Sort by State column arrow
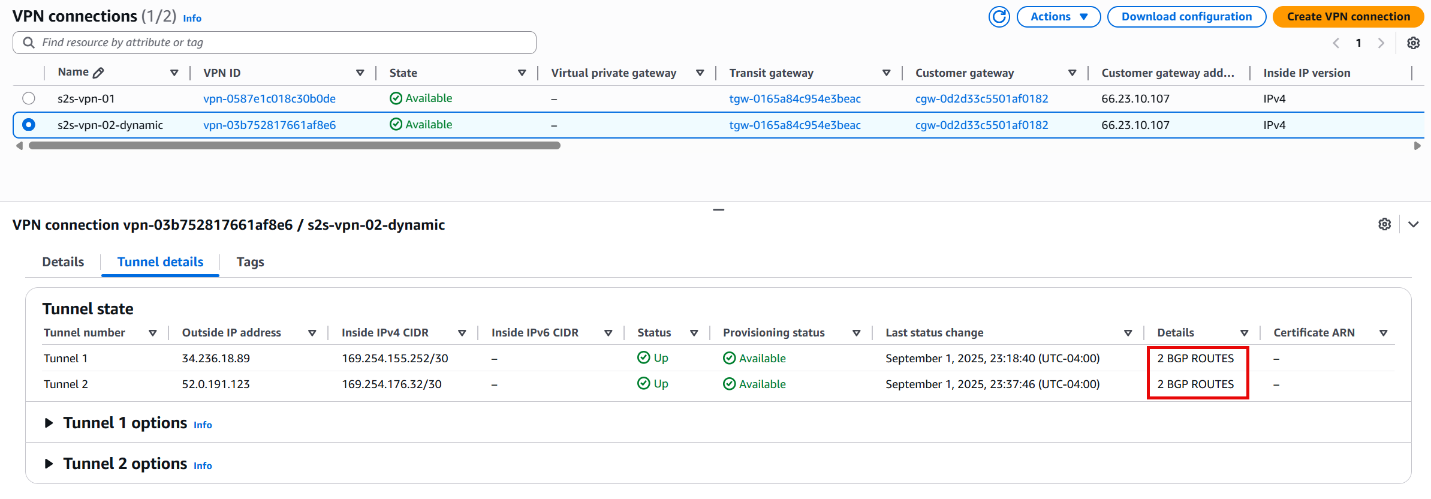The image size is (1431, 499). (x=522, y=73)
